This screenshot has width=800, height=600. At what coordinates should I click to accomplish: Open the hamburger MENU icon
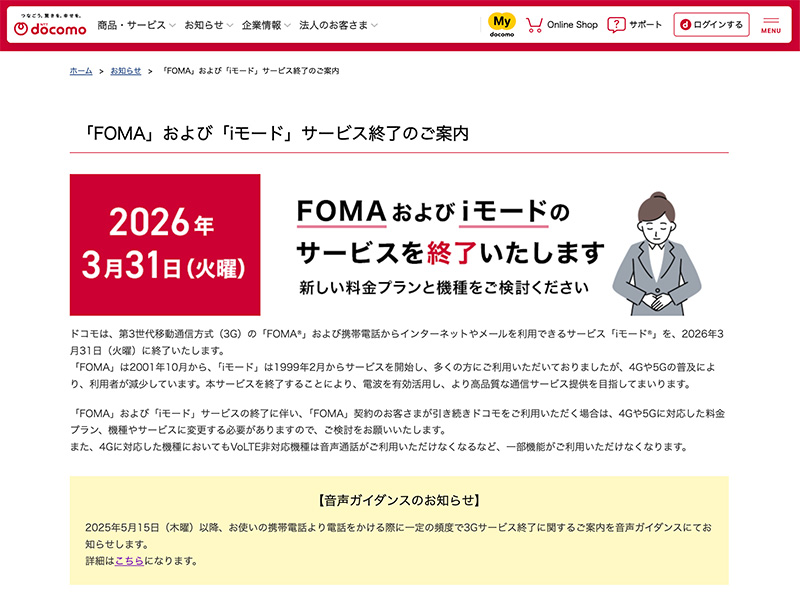coord(770,25)
